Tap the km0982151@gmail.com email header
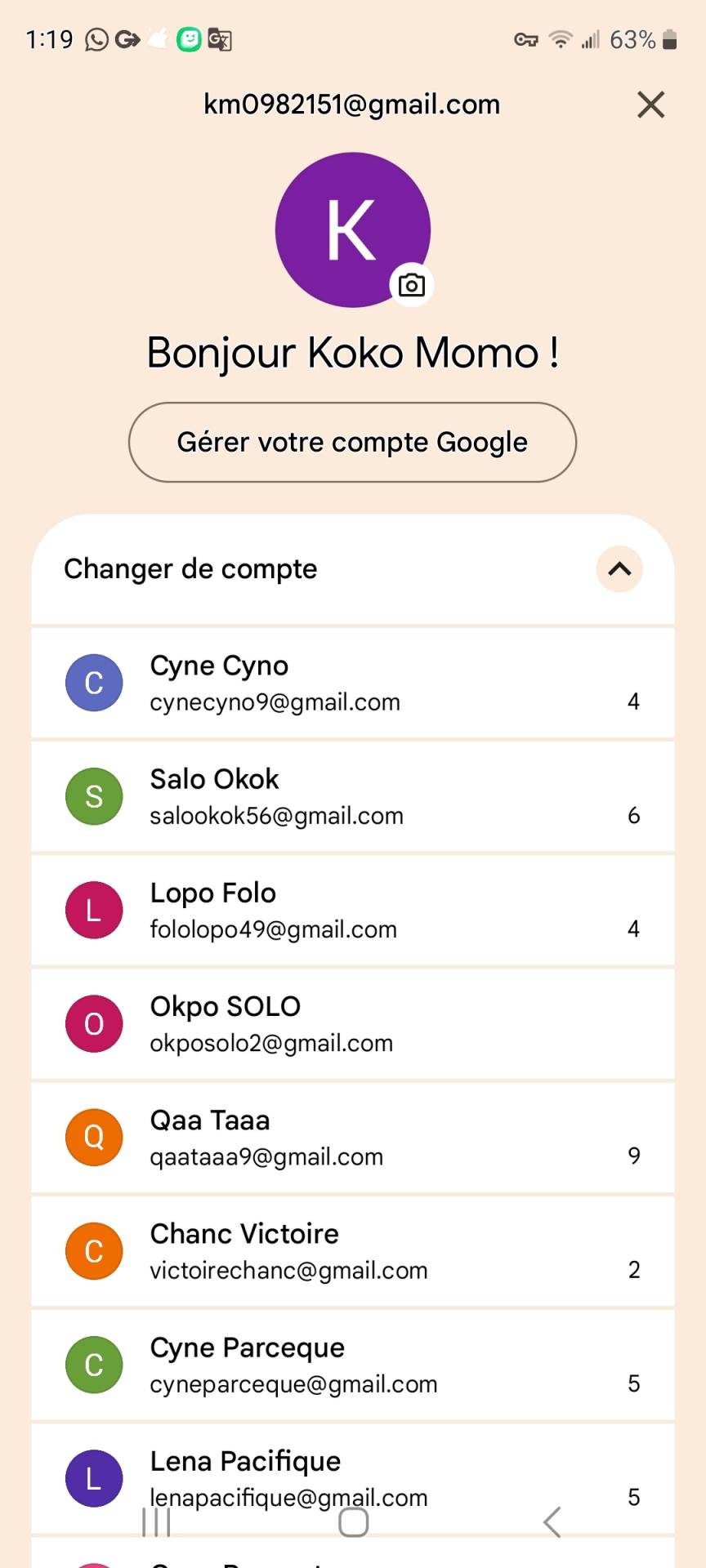Screen dimensions: 706x1568 [351, 105]
